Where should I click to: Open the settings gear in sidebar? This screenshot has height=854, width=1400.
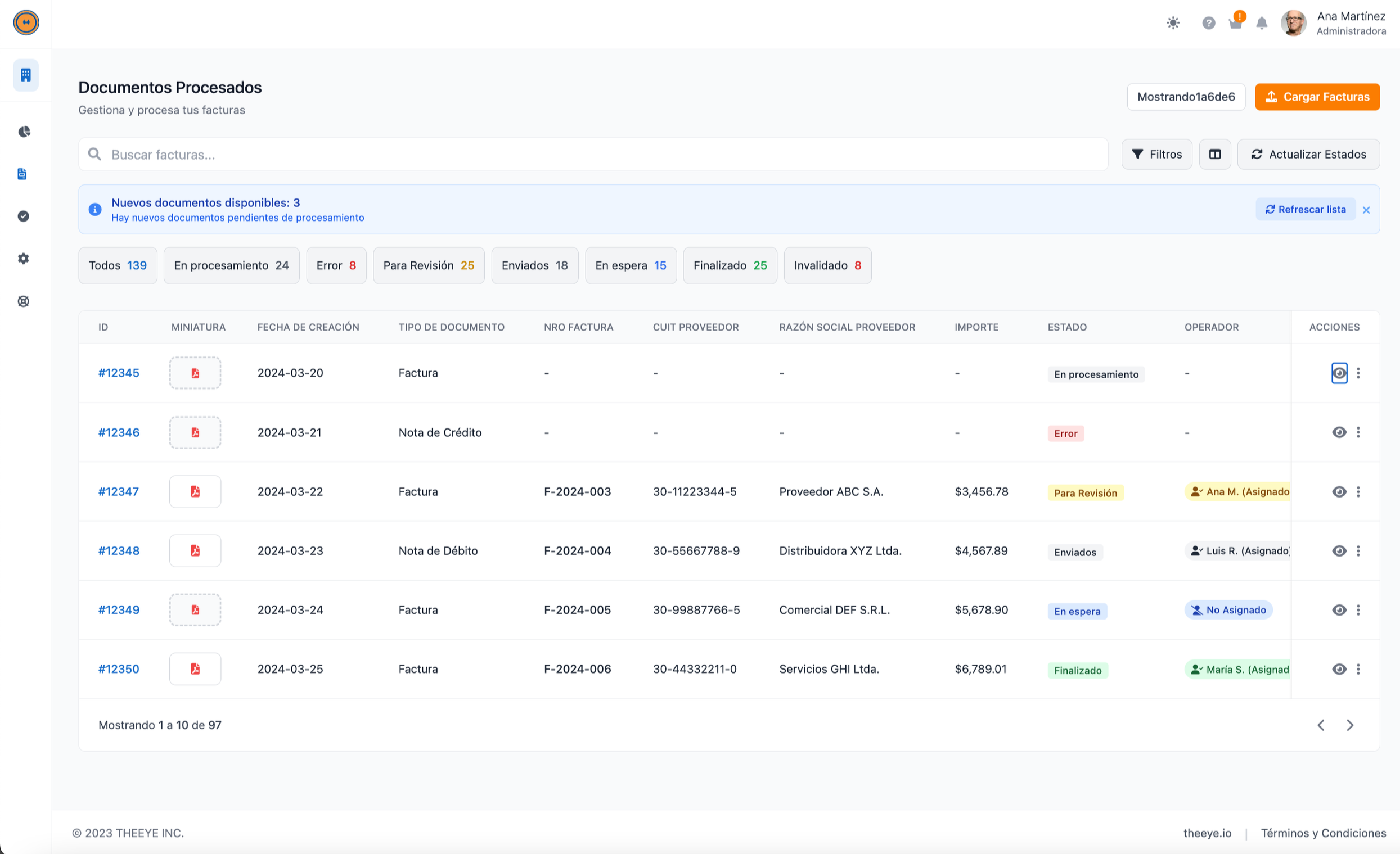coord(23,259)
